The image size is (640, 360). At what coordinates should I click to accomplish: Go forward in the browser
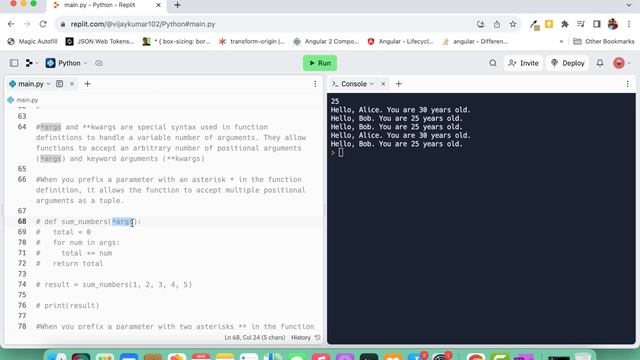click(27, 24)
